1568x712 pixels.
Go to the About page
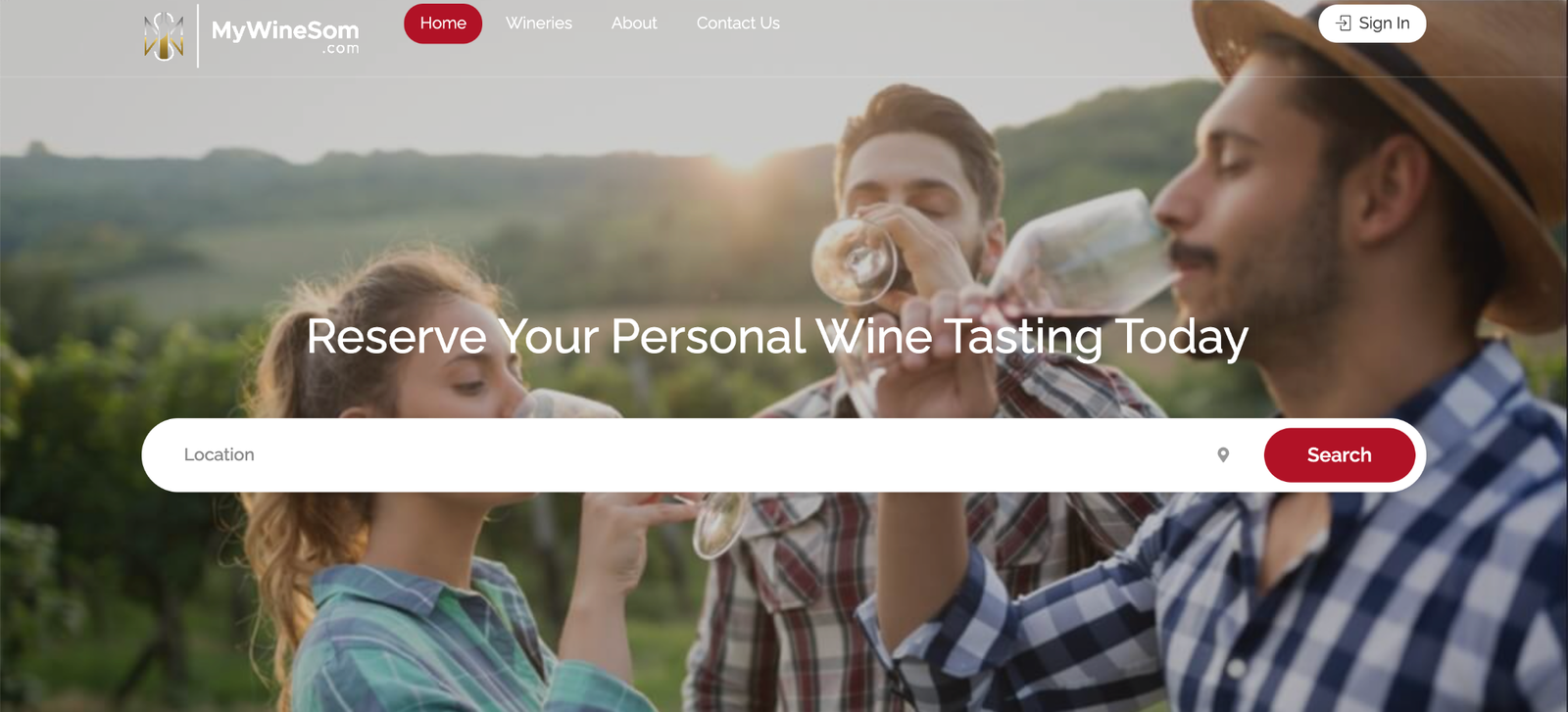click(634, 24)
